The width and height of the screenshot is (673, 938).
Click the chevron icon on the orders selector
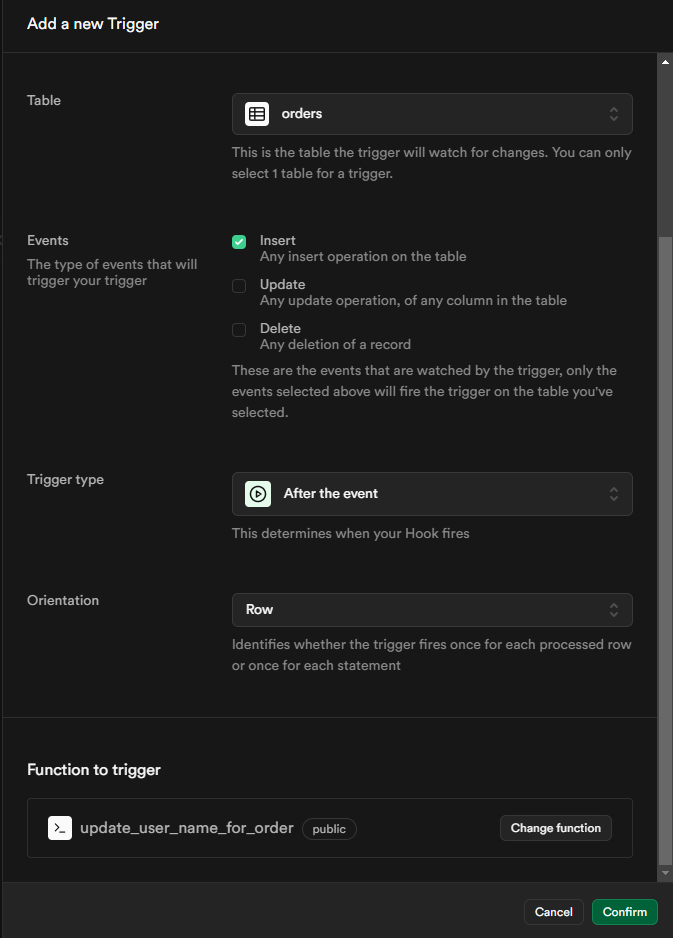point(614,113)
